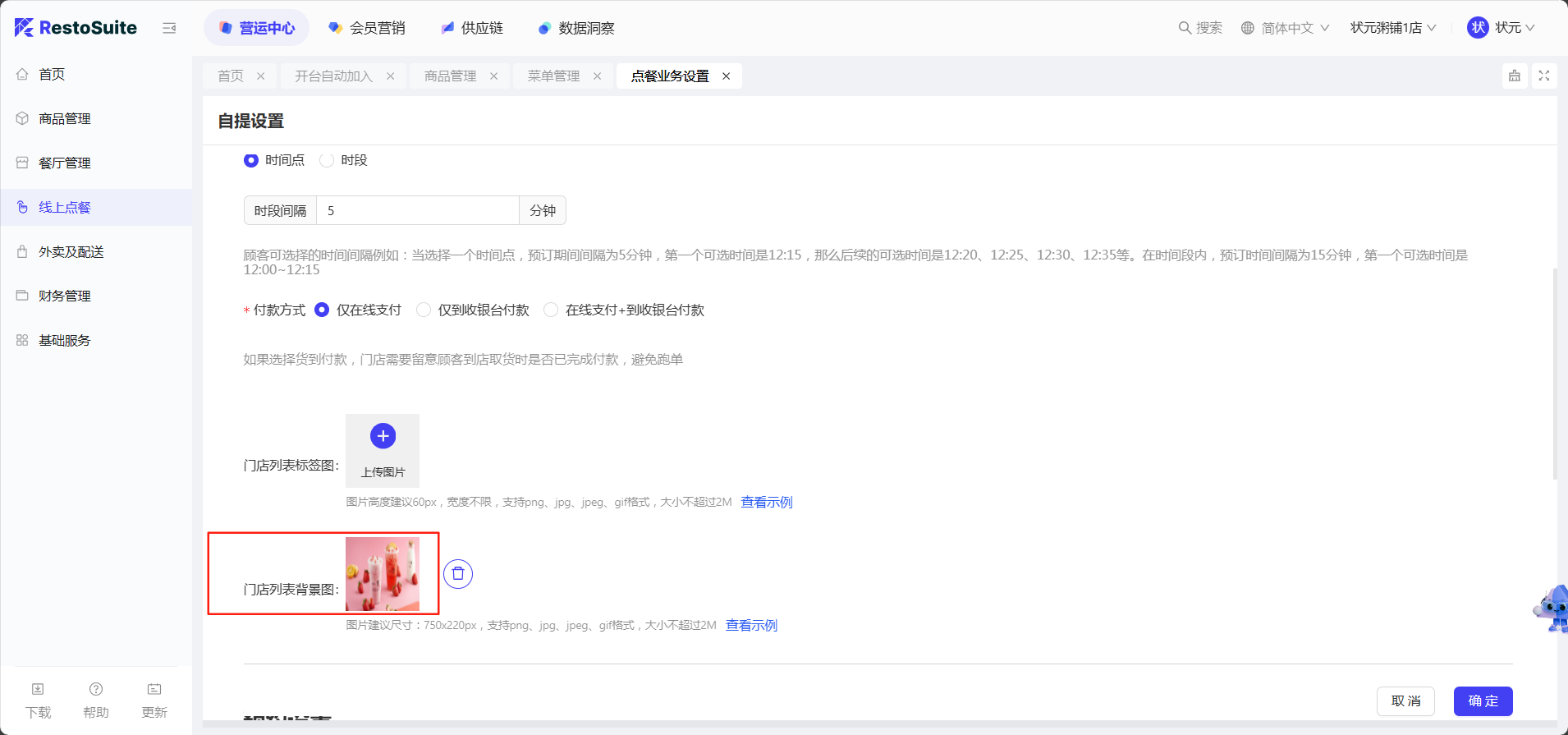Image resolution: width=1568 pixels, height=735 pixels.
Task: Select 在线支付+到收银台付款 radio option
Action: point(551,310)
